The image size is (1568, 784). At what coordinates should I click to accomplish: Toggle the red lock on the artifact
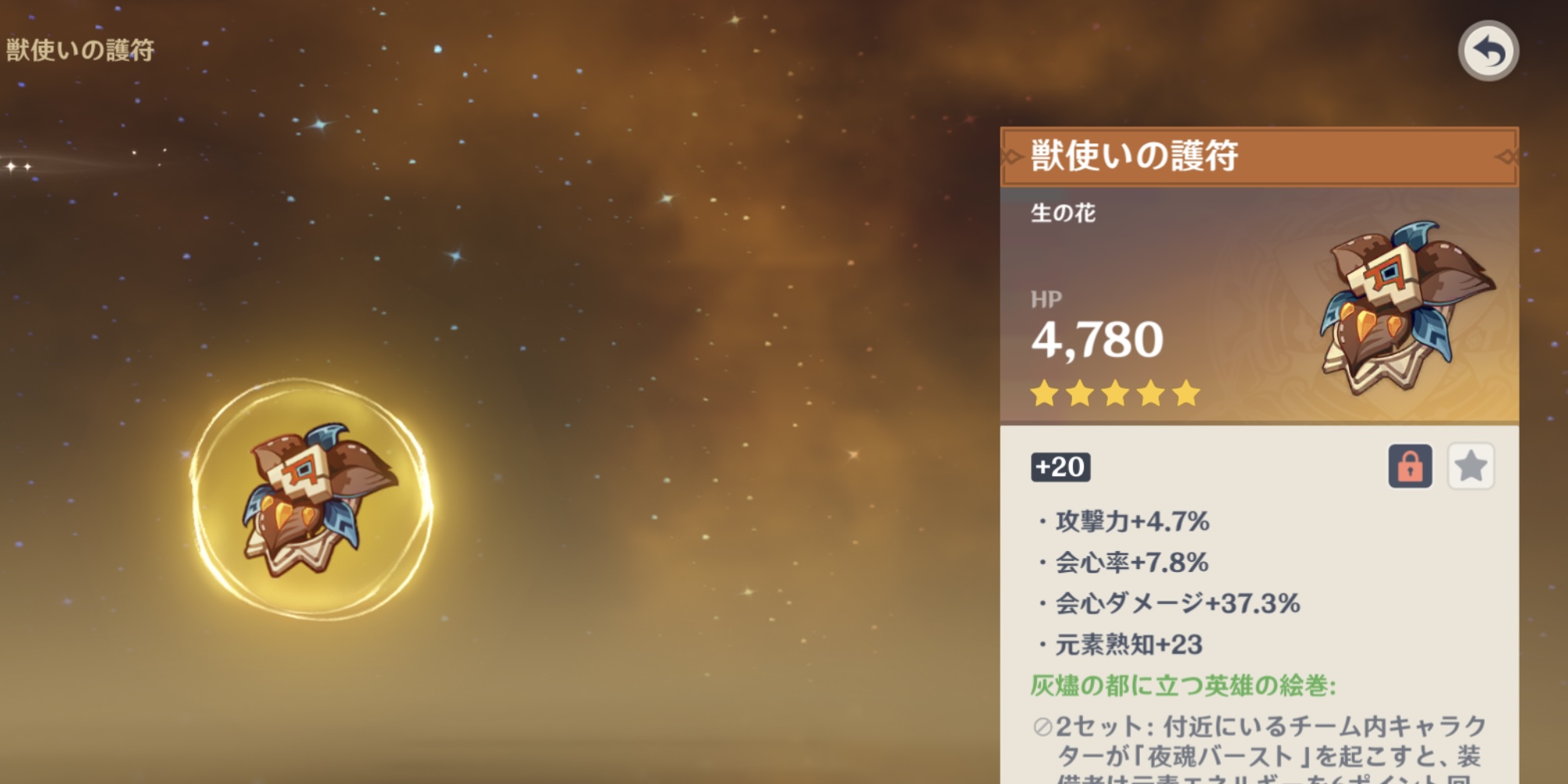pyautogui.click(x=1410, y=466)
